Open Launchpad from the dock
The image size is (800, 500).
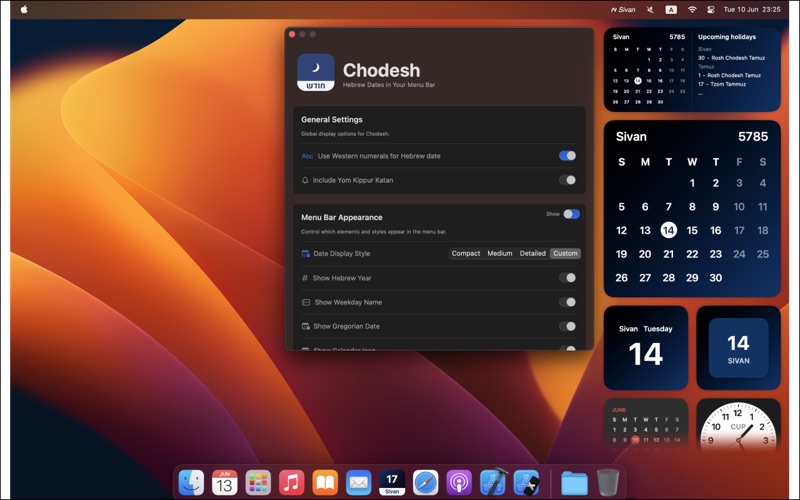(x=258, y=482)
